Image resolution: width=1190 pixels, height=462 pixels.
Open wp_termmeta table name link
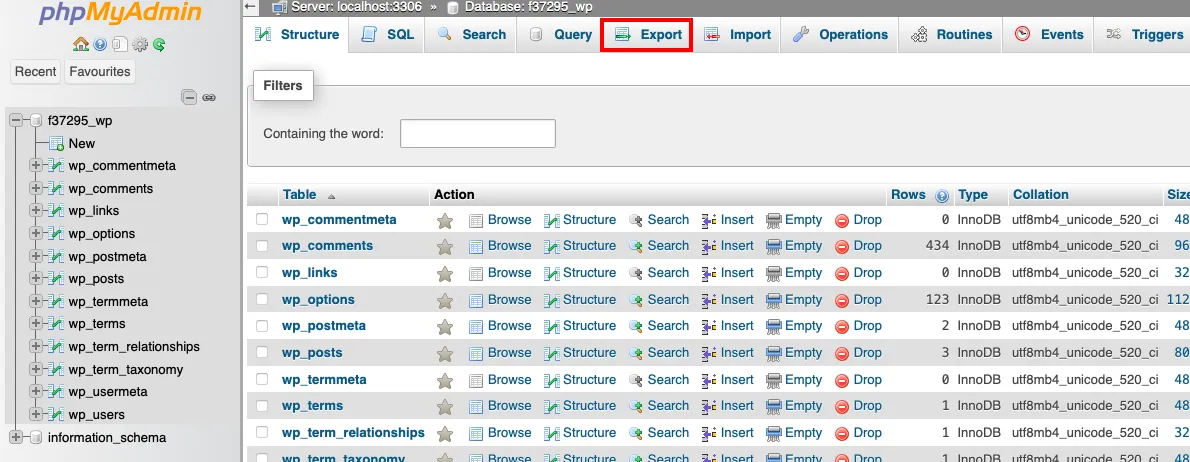(324, 379)
